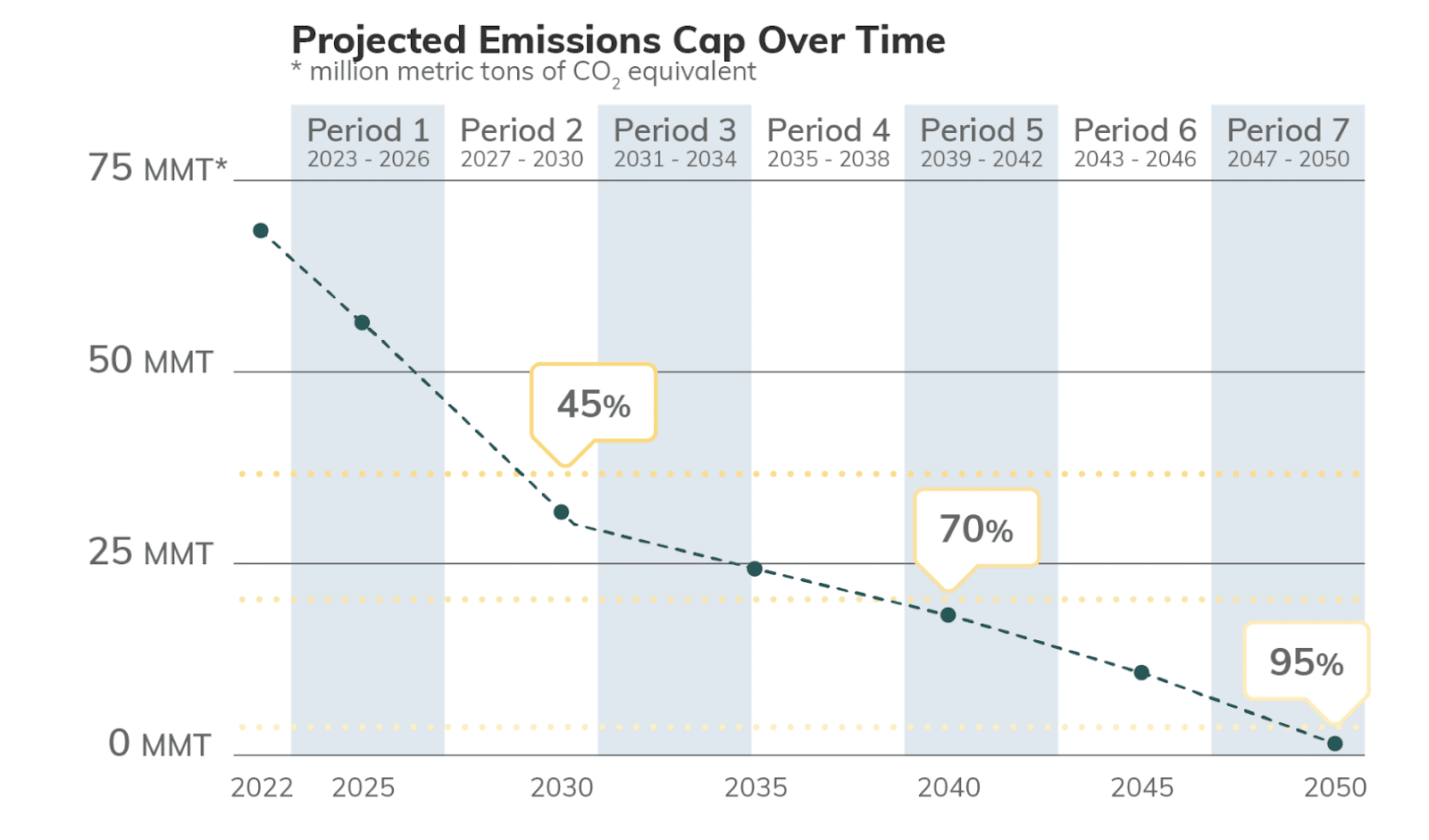Click the 50 MMT axis label
Screen dimensions: 1429x840
click(151, 361)
